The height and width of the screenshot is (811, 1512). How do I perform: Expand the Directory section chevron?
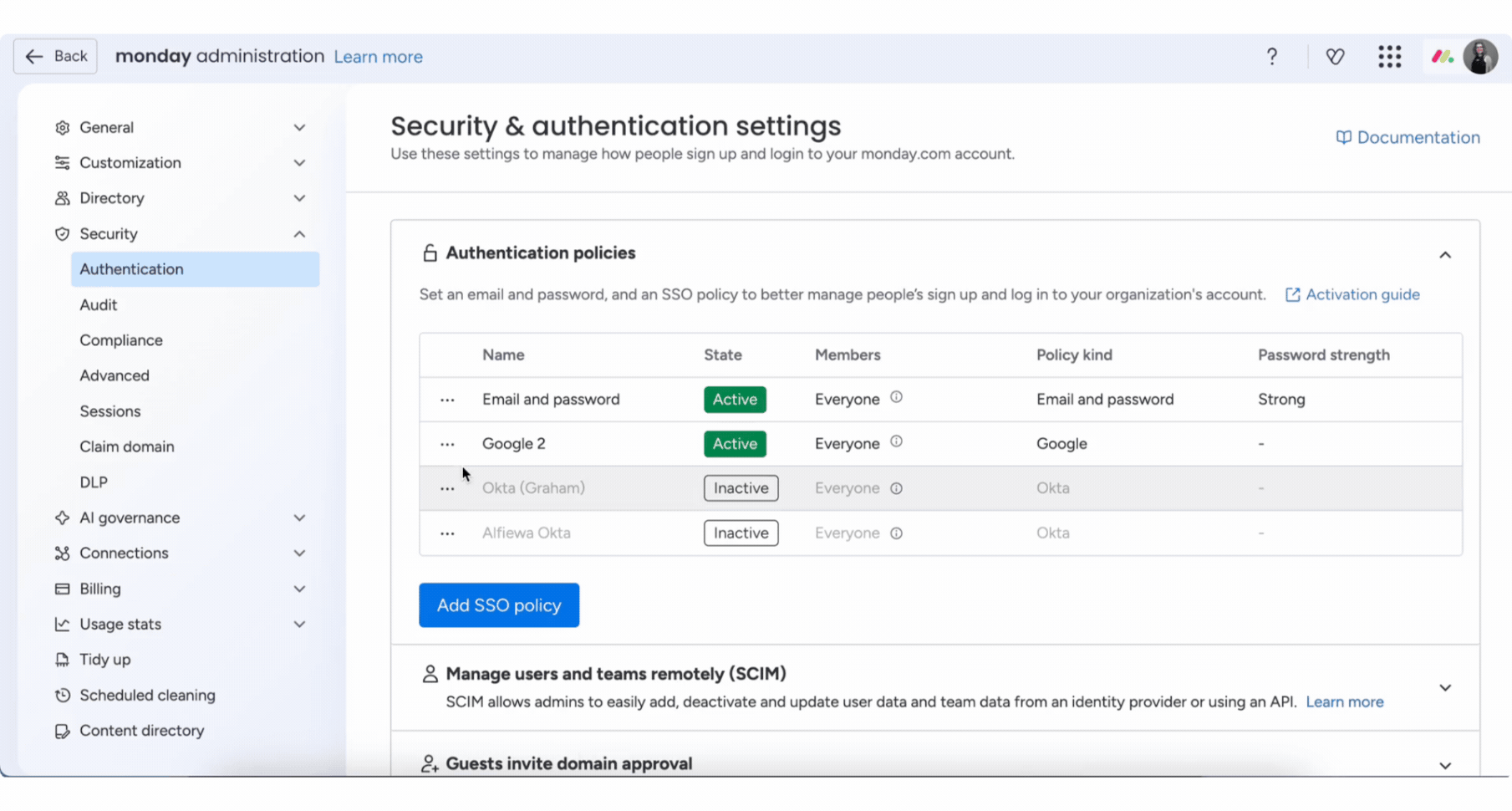[299, 198]
